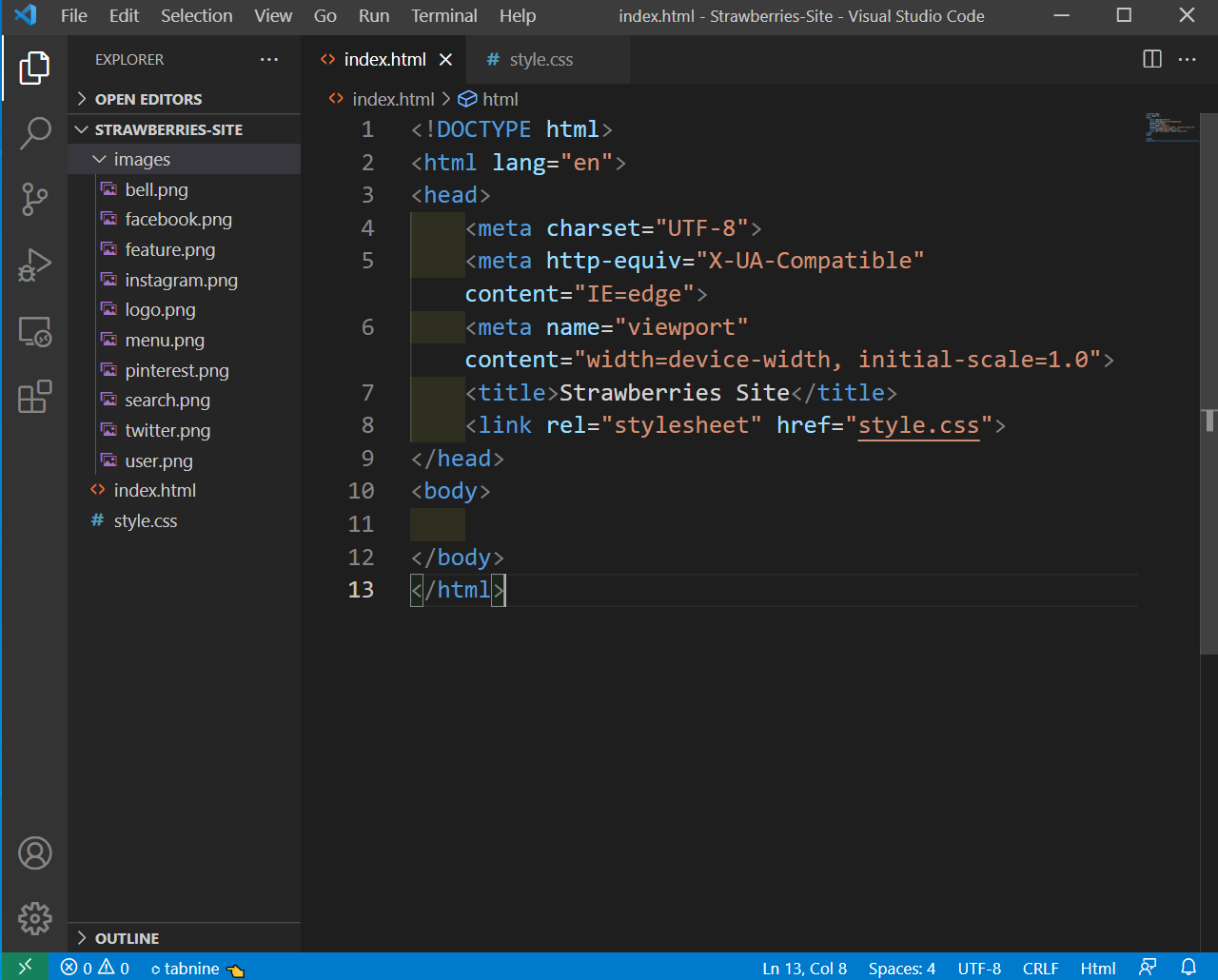Follow the style.css link in code
The width and height of the screenshot is (1218, 980).
pyautogui.click(x=918, y=425)
